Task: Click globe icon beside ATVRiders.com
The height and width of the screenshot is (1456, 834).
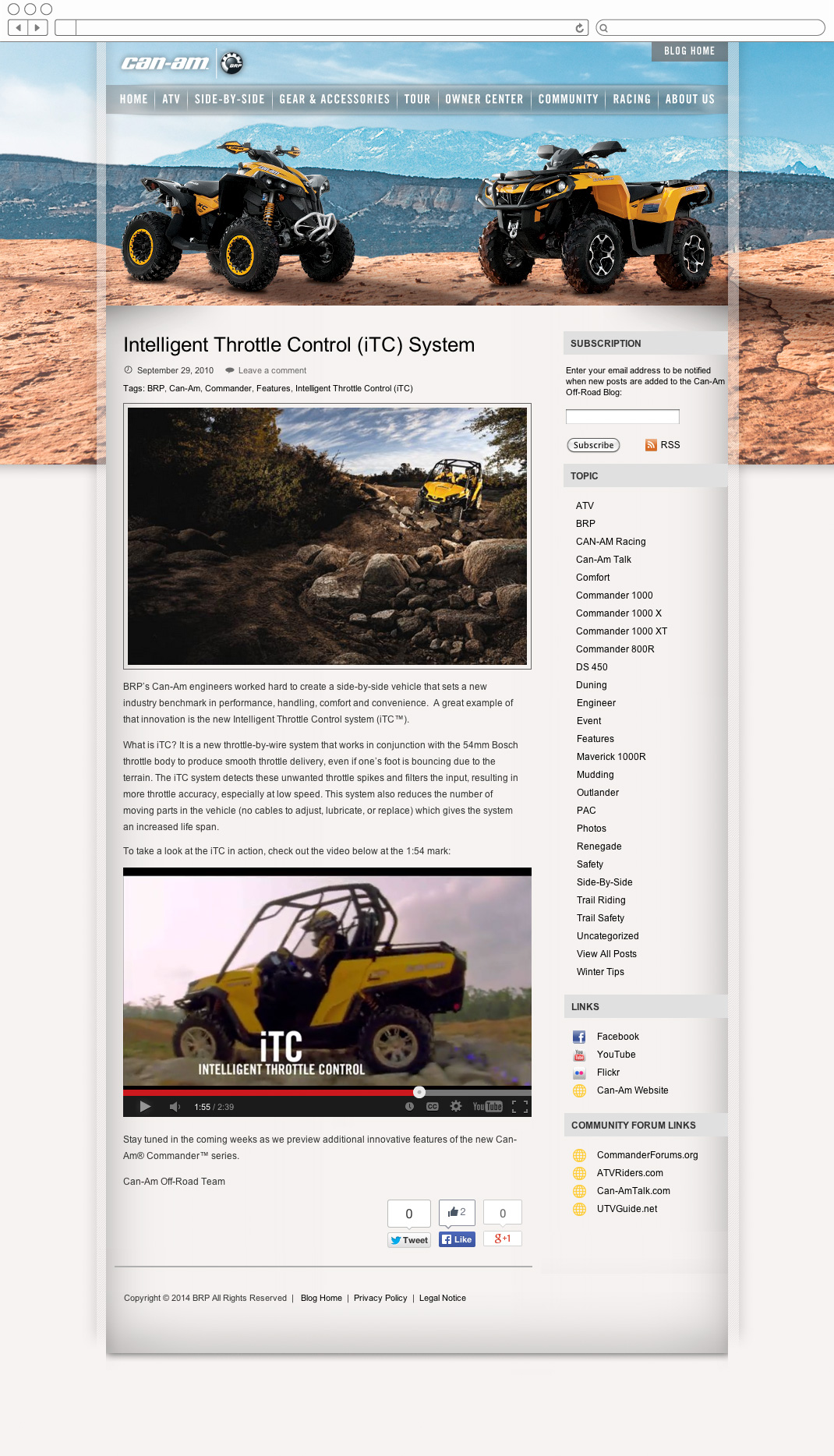Action: click(x=579, y=1173)
